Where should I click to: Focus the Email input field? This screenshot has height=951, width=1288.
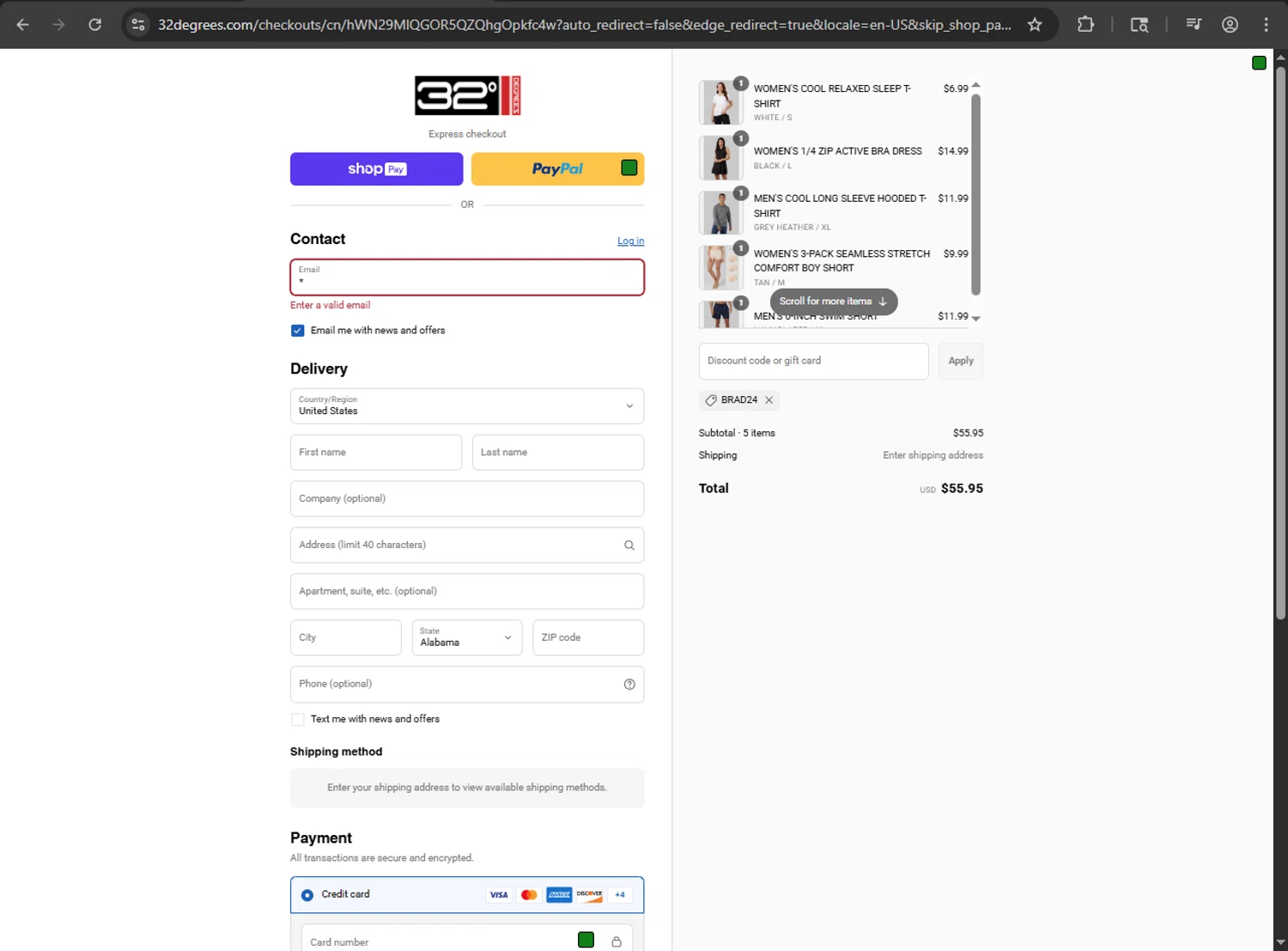pos(467,277)
